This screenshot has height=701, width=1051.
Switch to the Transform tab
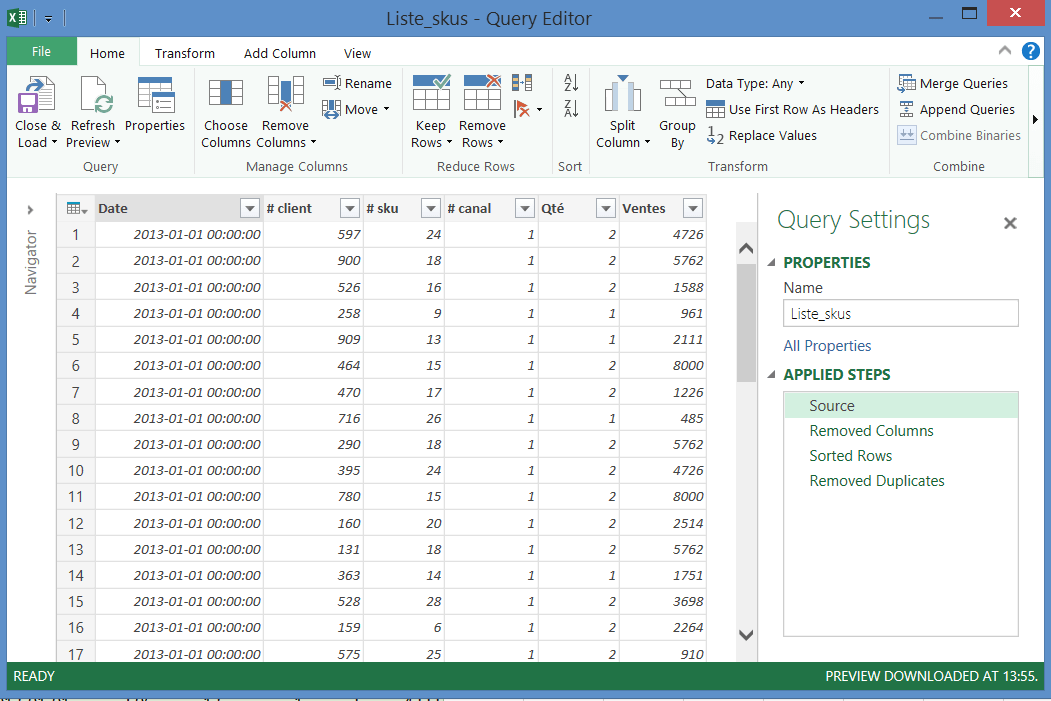tap(185, 53)
